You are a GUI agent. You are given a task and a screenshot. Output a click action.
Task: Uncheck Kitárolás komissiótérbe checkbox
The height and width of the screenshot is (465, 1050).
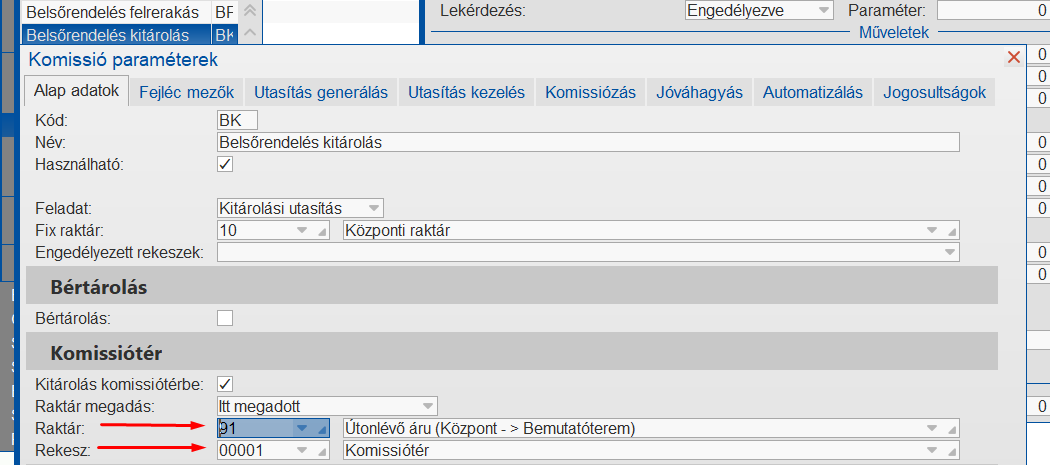point(225,383)
